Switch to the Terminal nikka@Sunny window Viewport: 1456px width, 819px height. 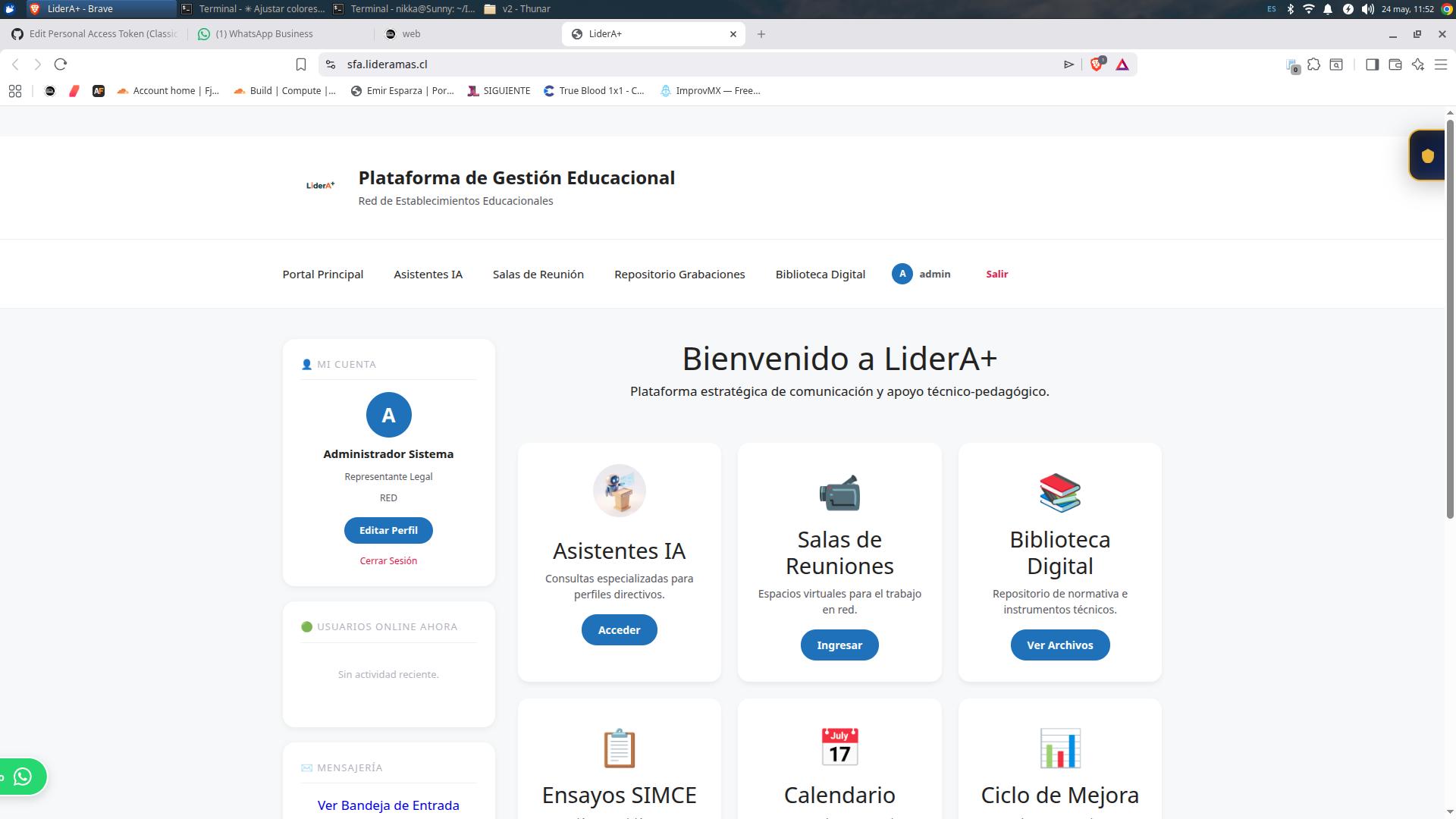tap(405, 9)
